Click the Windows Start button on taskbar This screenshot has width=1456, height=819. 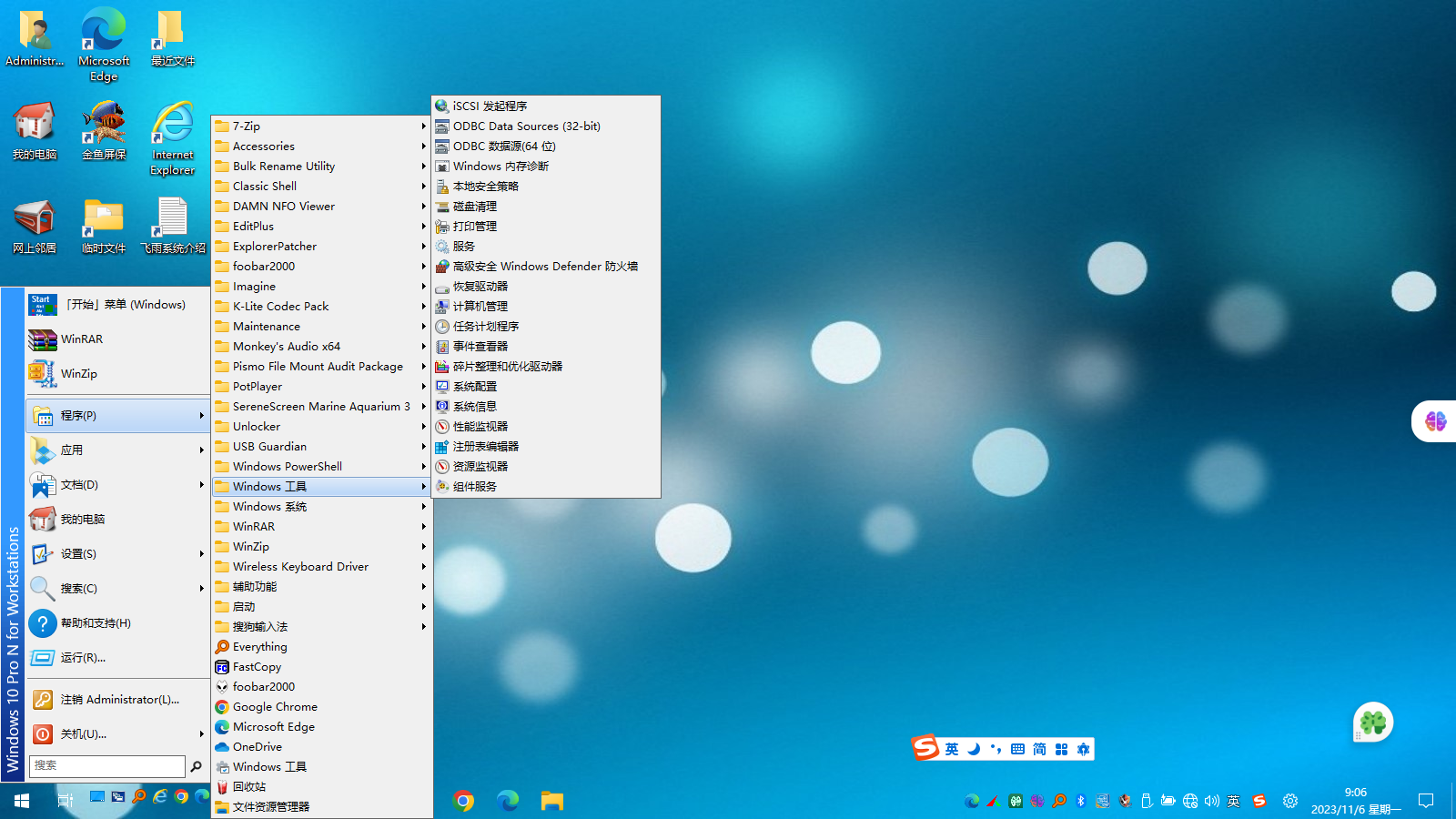(22, 801)
